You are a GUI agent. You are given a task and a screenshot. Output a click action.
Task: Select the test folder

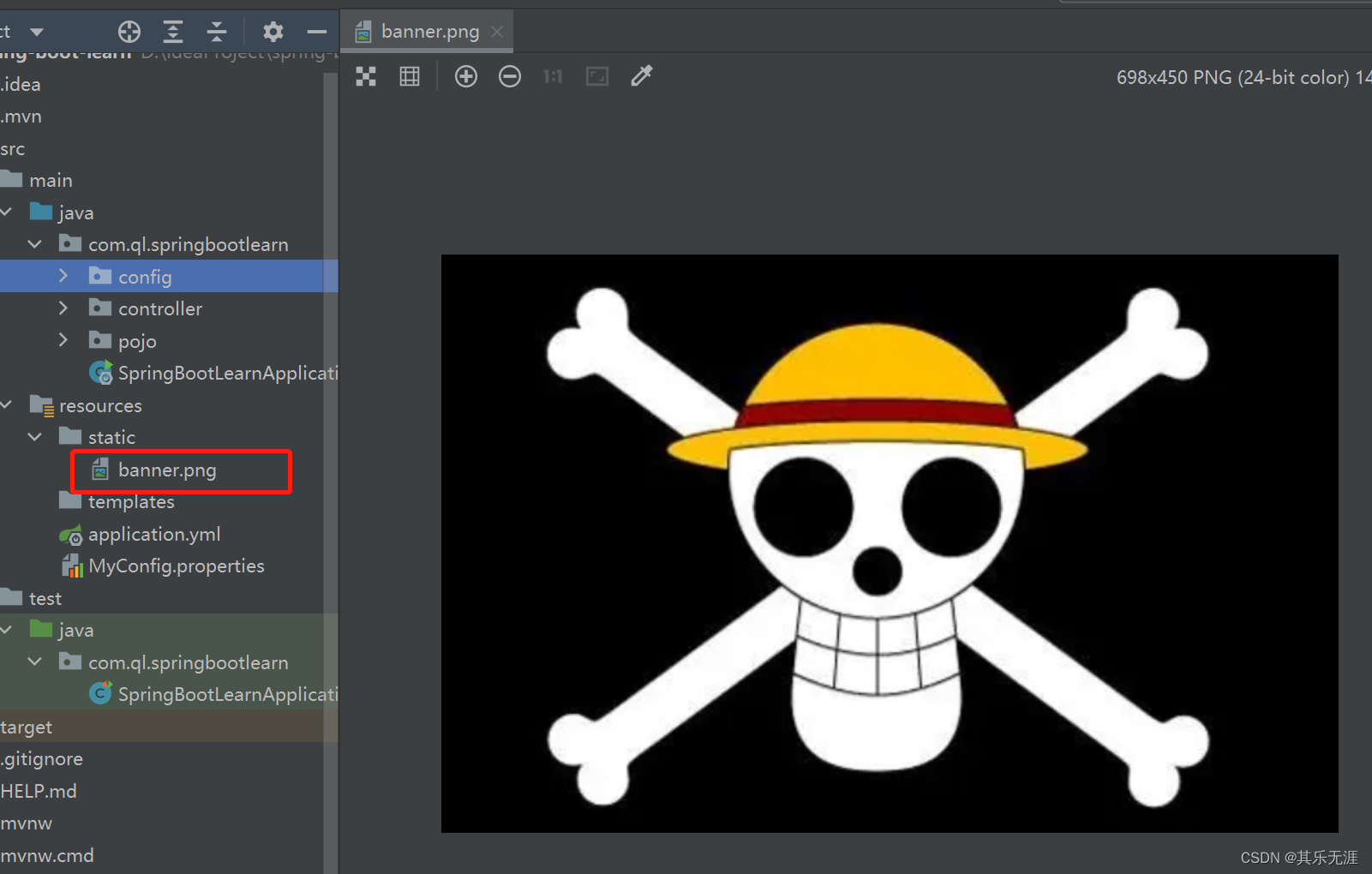(x=45, y=598)
